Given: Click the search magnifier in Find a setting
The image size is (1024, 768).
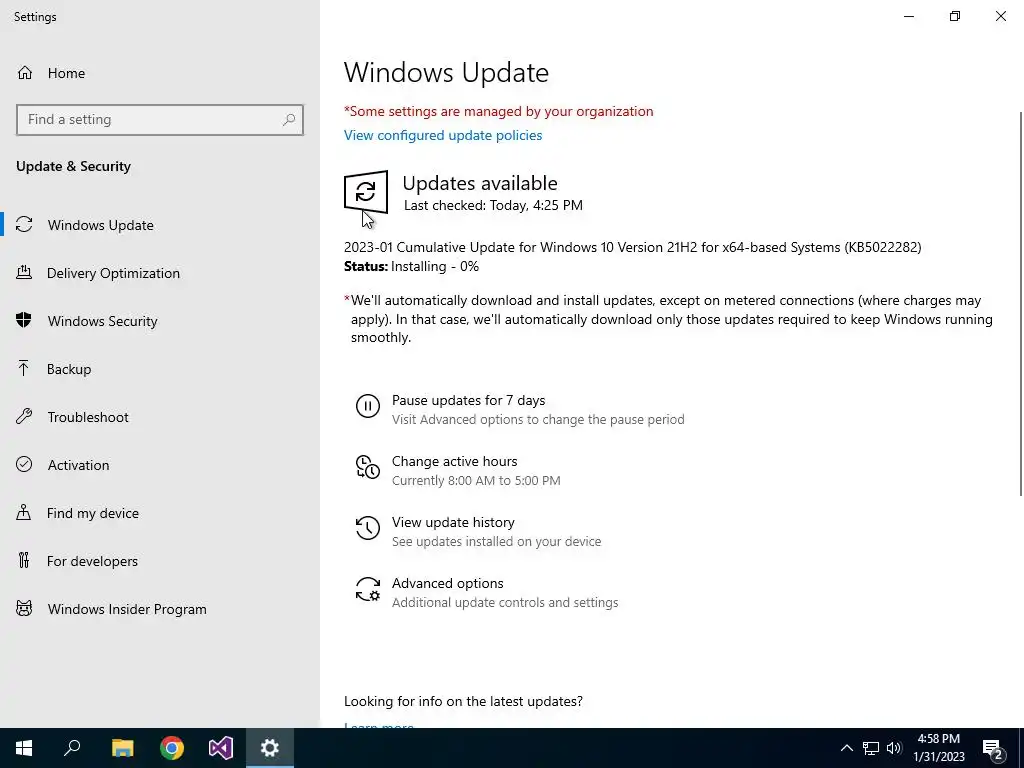Looking at the screenshot, I should coord(289,120).
